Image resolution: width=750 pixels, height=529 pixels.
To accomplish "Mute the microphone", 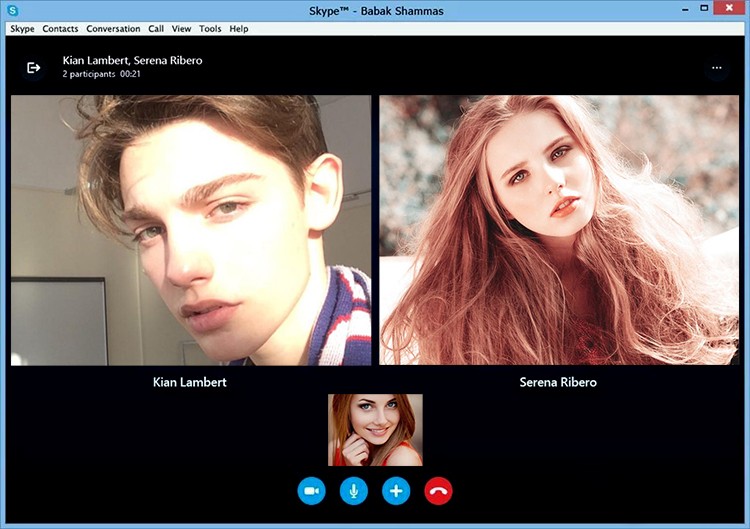I will [354, 491].
